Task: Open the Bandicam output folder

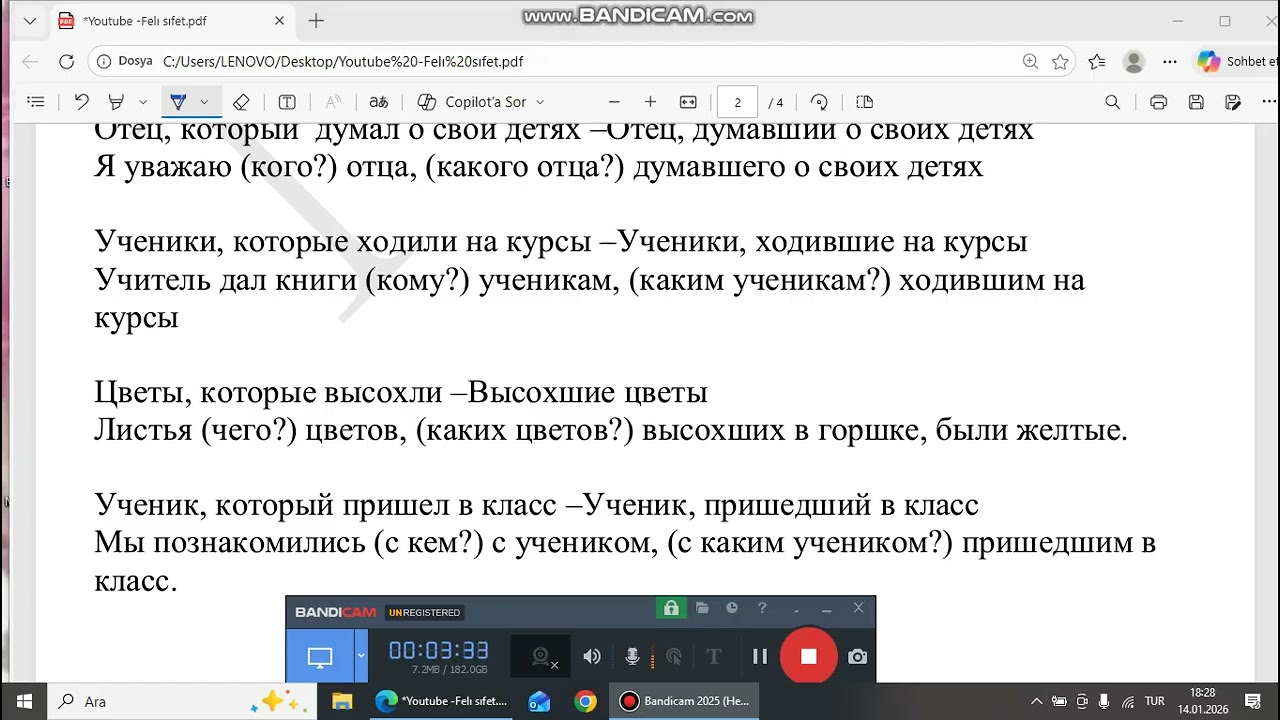Action: click(x=702, y=608)
